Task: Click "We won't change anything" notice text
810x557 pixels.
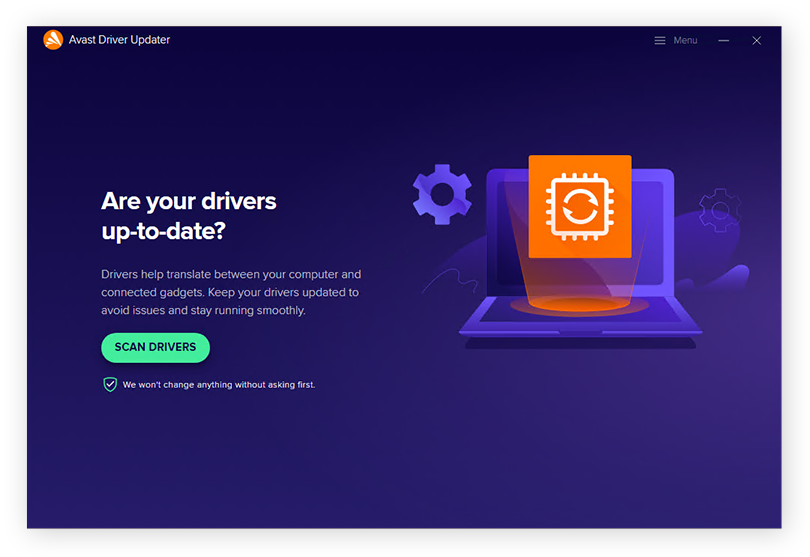Action: [218, 384]
